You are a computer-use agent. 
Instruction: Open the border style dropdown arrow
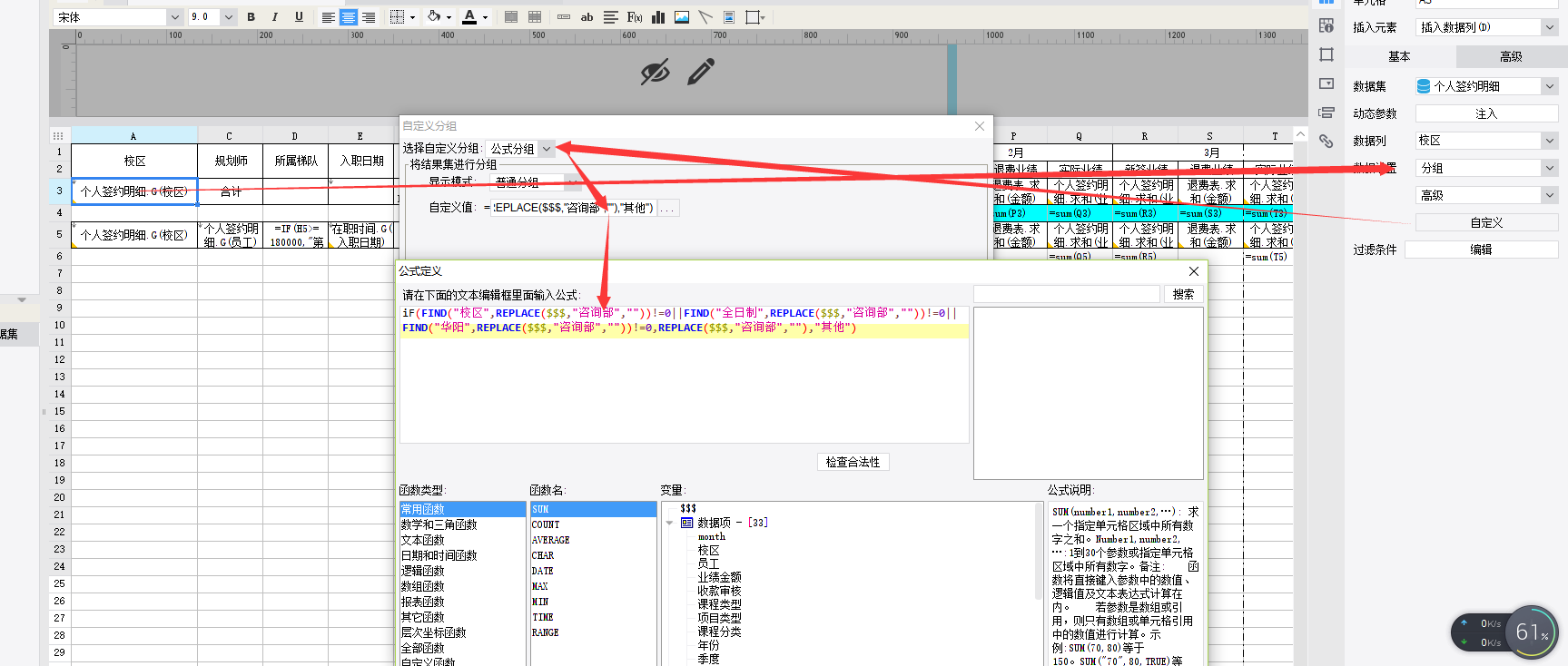click(412, 17)
